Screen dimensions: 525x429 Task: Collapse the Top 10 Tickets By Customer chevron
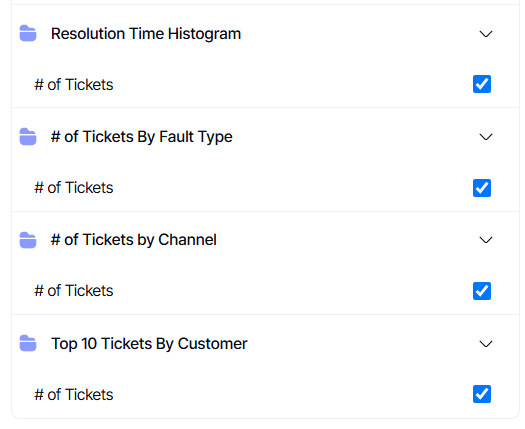click(x=485, y=344)
